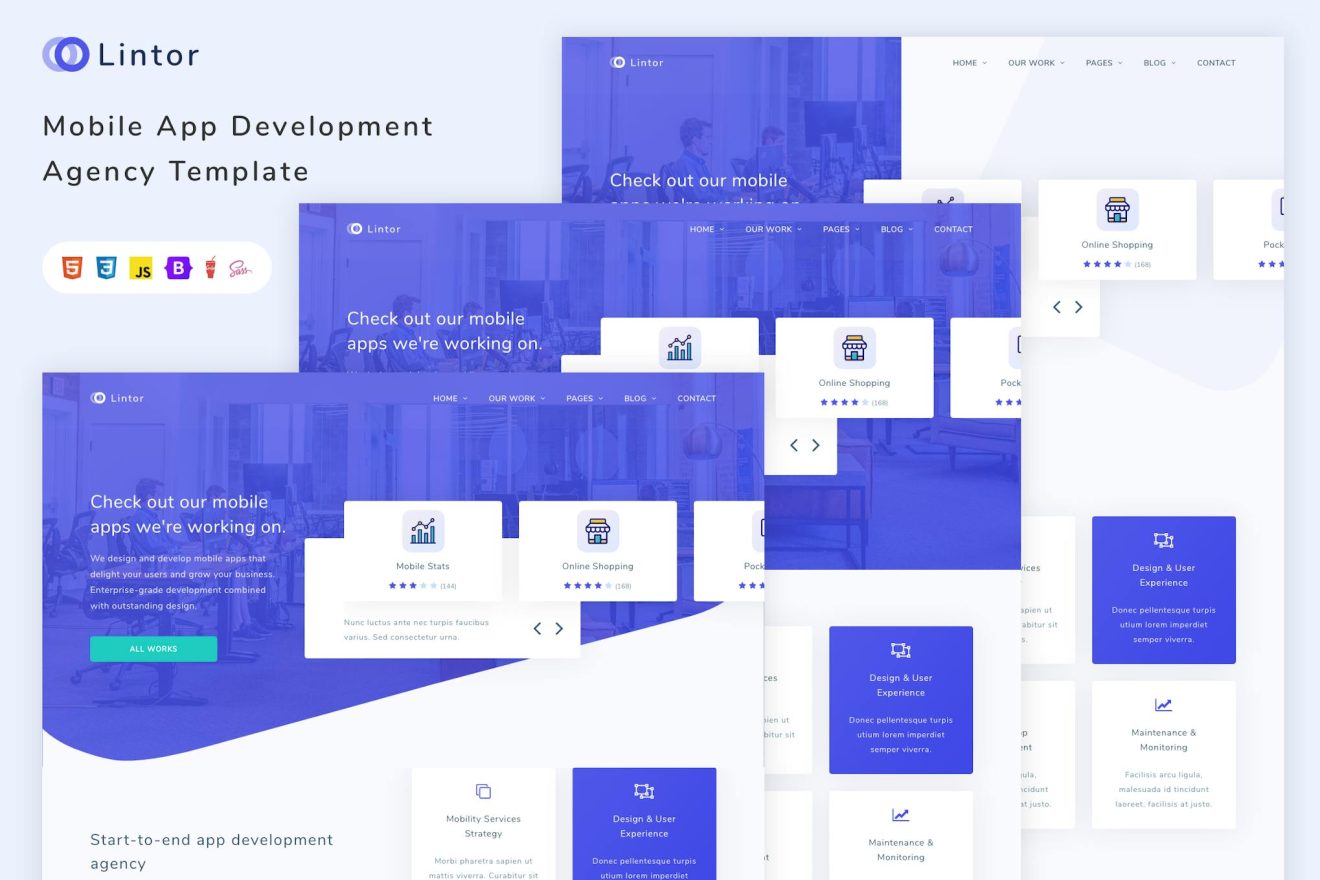Select the CONTACT menu item

pyautogui.click(x=696, y=398)
